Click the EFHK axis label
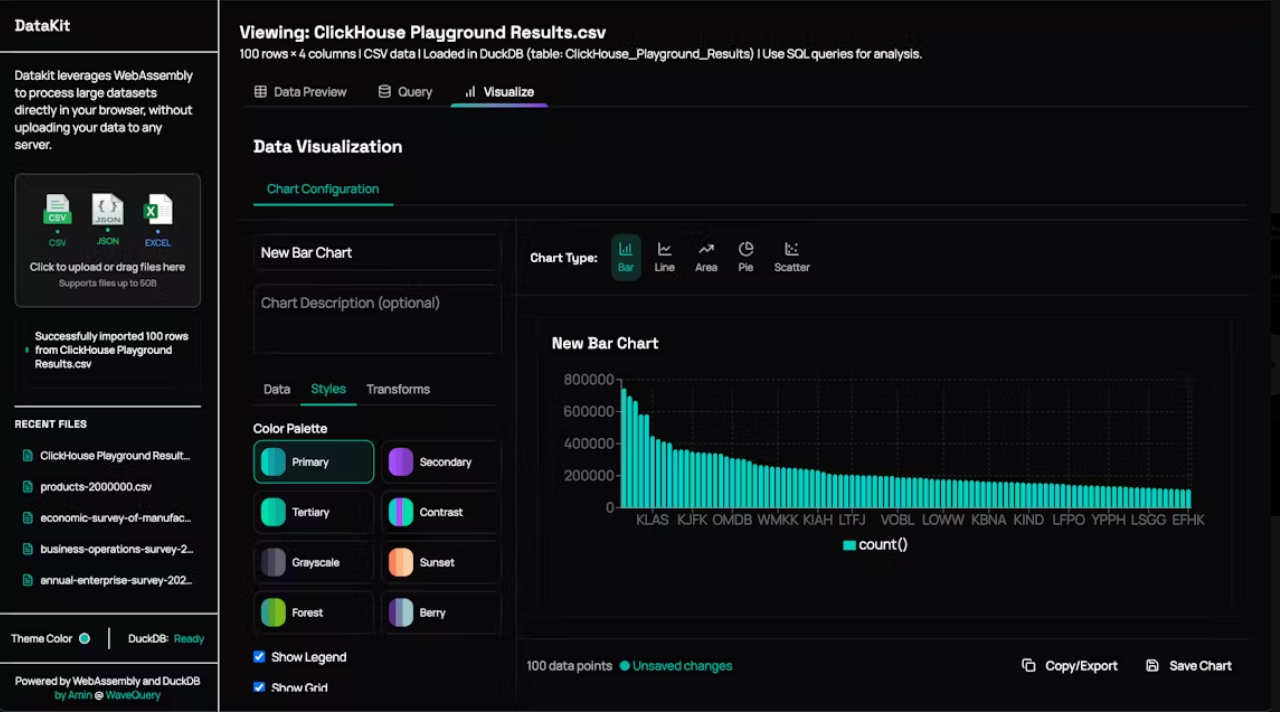Image resolution: width=1280 pixels, height=712 pixels. click(1188, 520)
